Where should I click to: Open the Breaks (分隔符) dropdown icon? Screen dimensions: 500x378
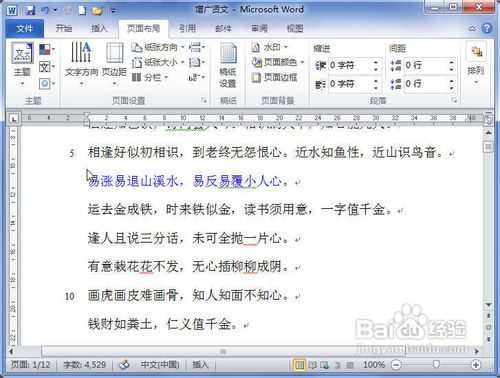[197, 47]
